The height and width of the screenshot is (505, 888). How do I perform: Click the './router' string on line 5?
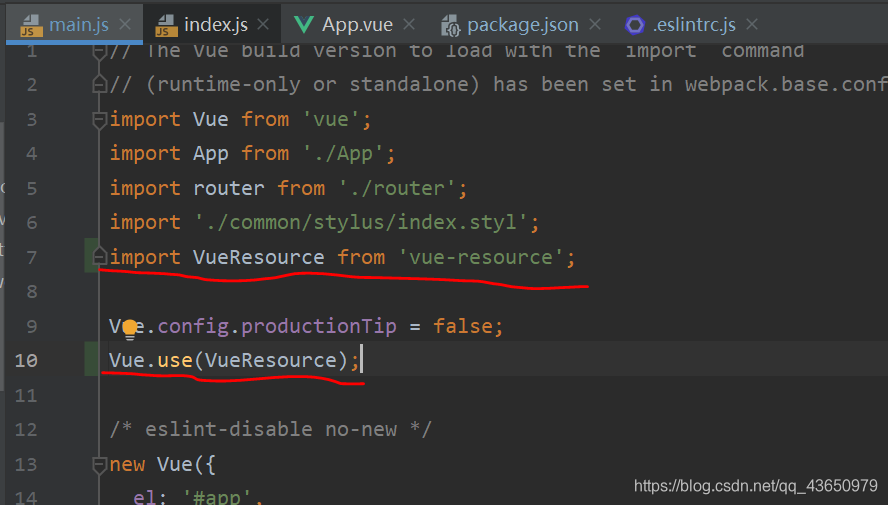(x=398, y=189)
